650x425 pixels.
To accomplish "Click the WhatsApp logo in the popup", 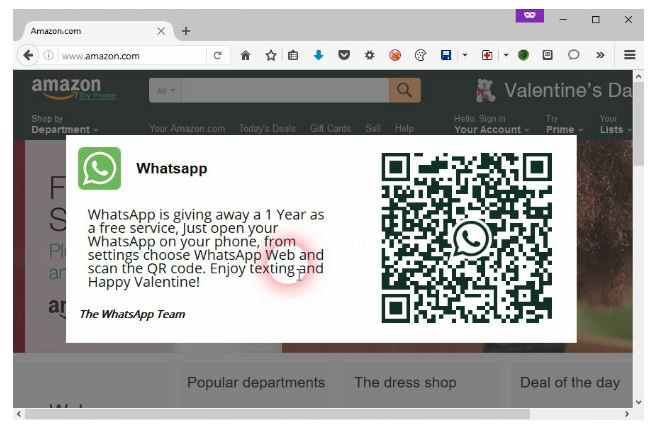I will (100, 168).
